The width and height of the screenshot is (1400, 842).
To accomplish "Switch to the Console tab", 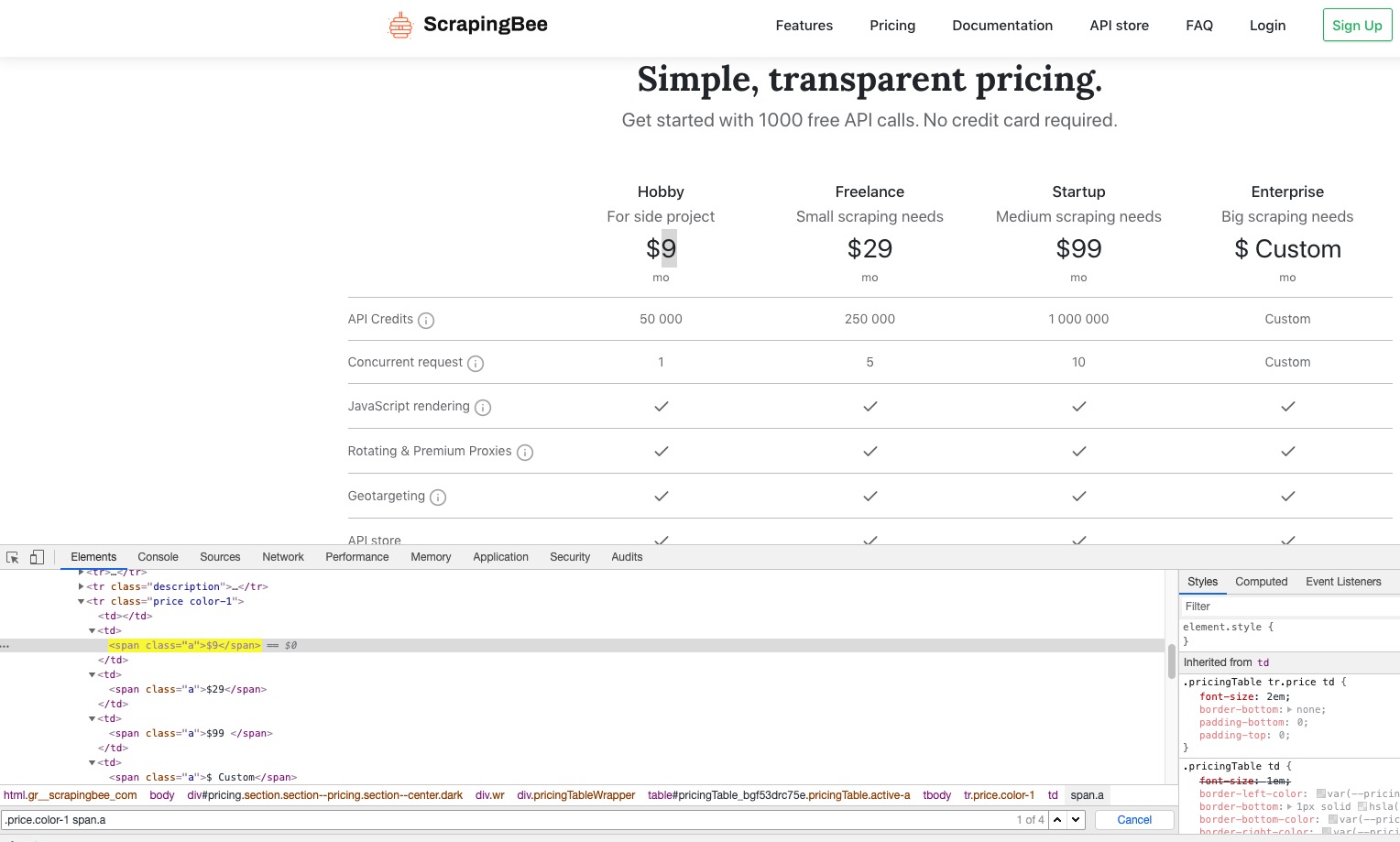I will coord(158,557).
